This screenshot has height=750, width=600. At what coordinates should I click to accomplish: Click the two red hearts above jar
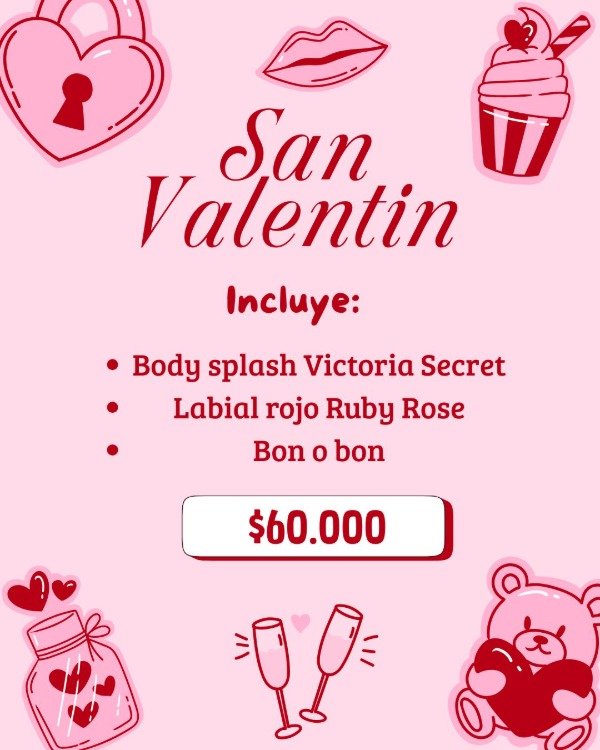point(41,590)
